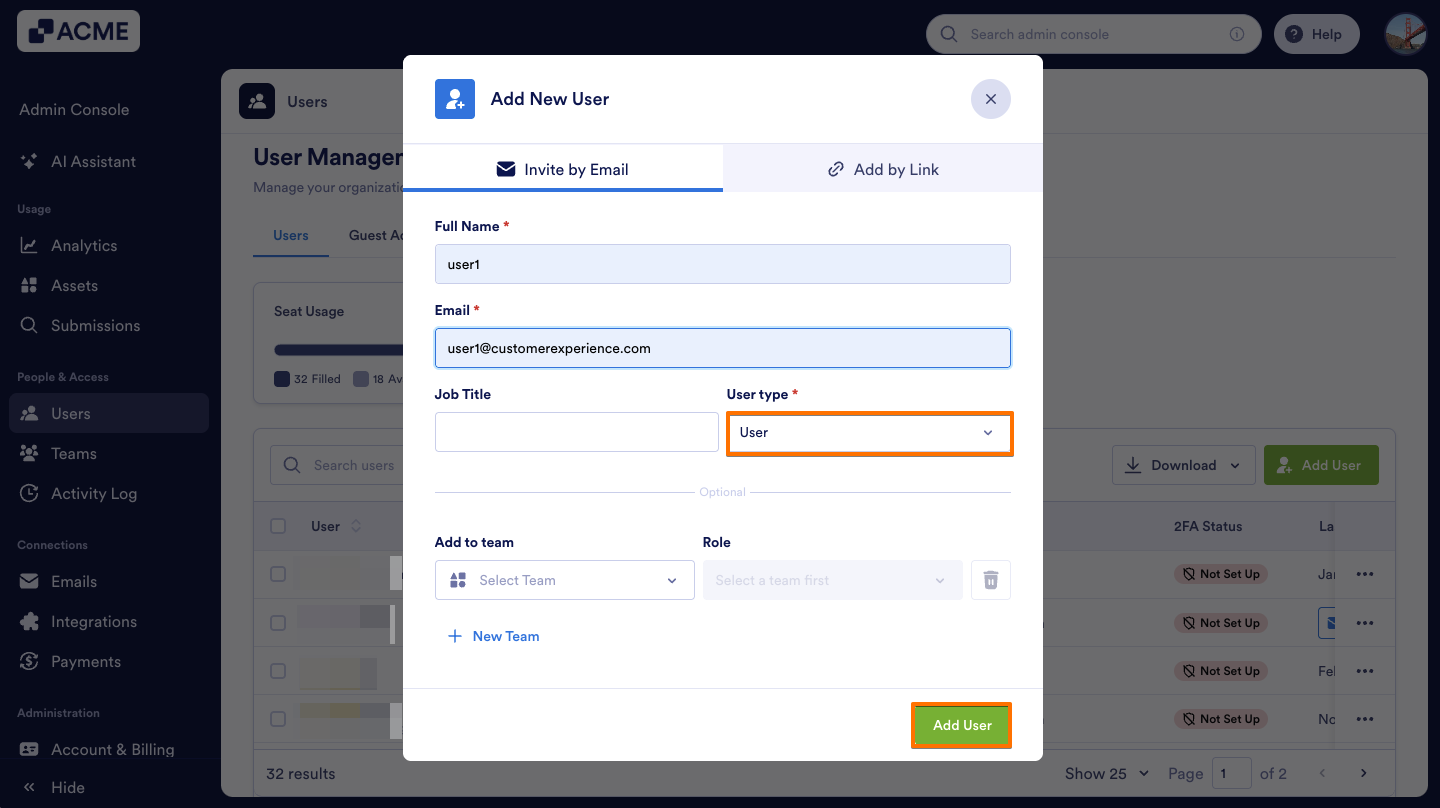Screen dimensions: 1440x808
Task: Click the ACME logo
Action: [78, 31]
